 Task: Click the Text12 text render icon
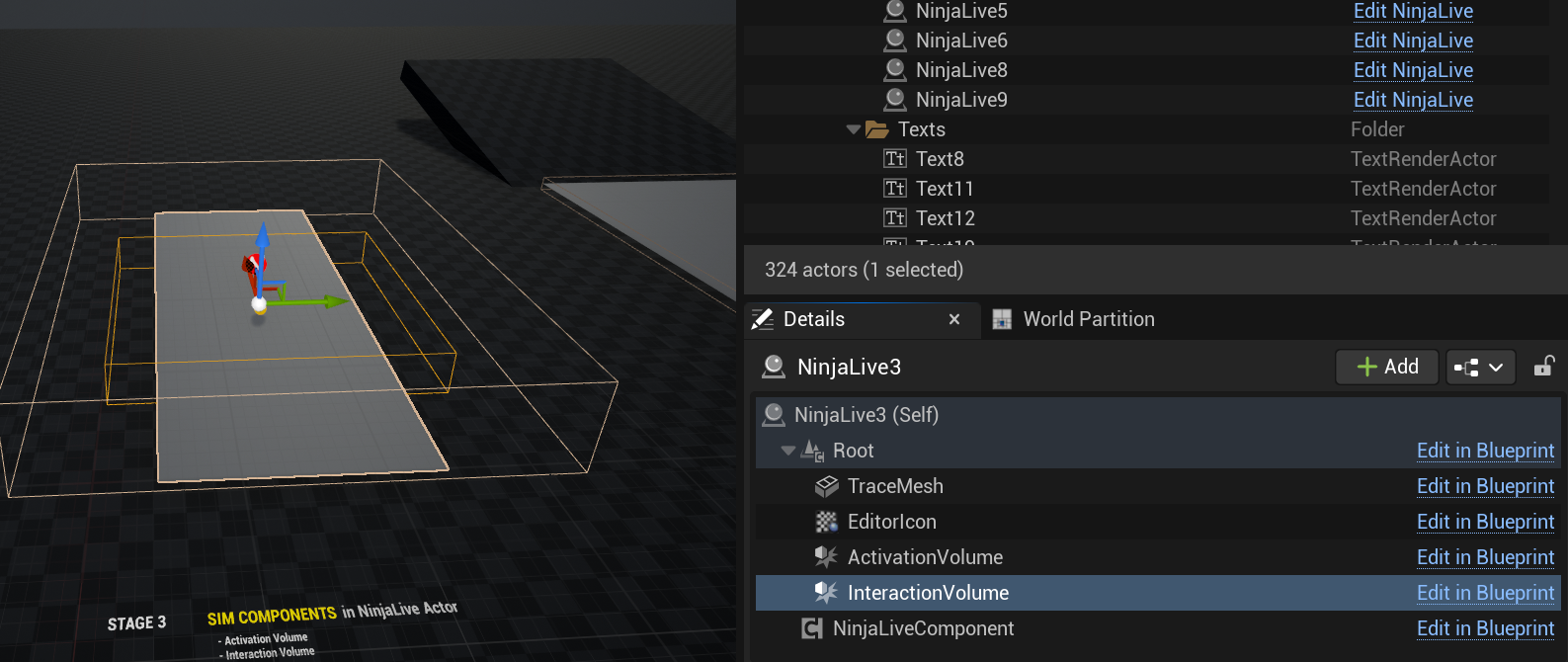click(895, 218)
